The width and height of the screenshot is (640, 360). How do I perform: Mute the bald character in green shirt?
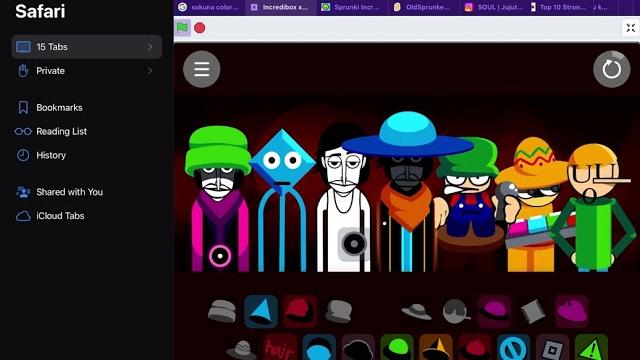point(594,208)
